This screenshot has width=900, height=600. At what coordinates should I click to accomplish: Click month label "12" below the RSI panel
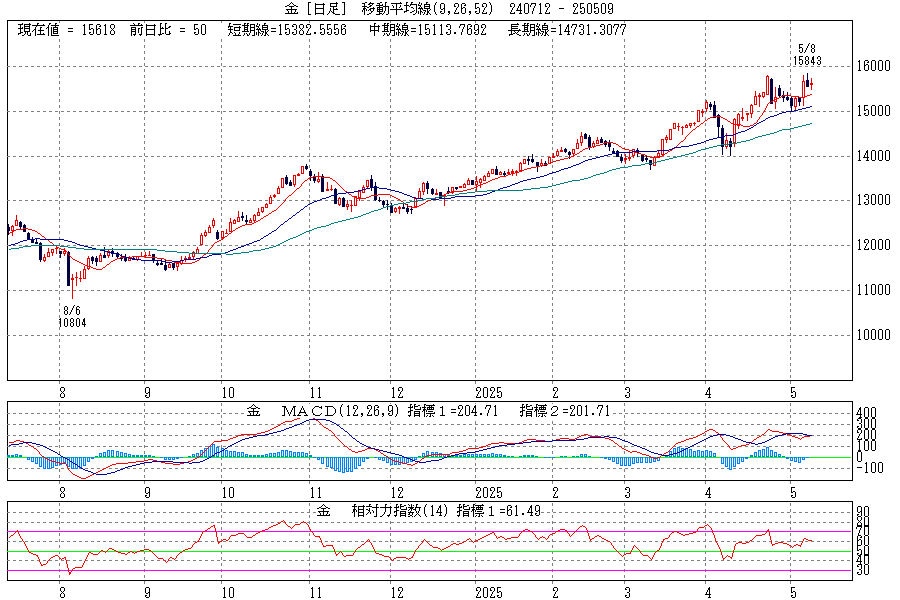pyautogui.click(x=397, y=593)
